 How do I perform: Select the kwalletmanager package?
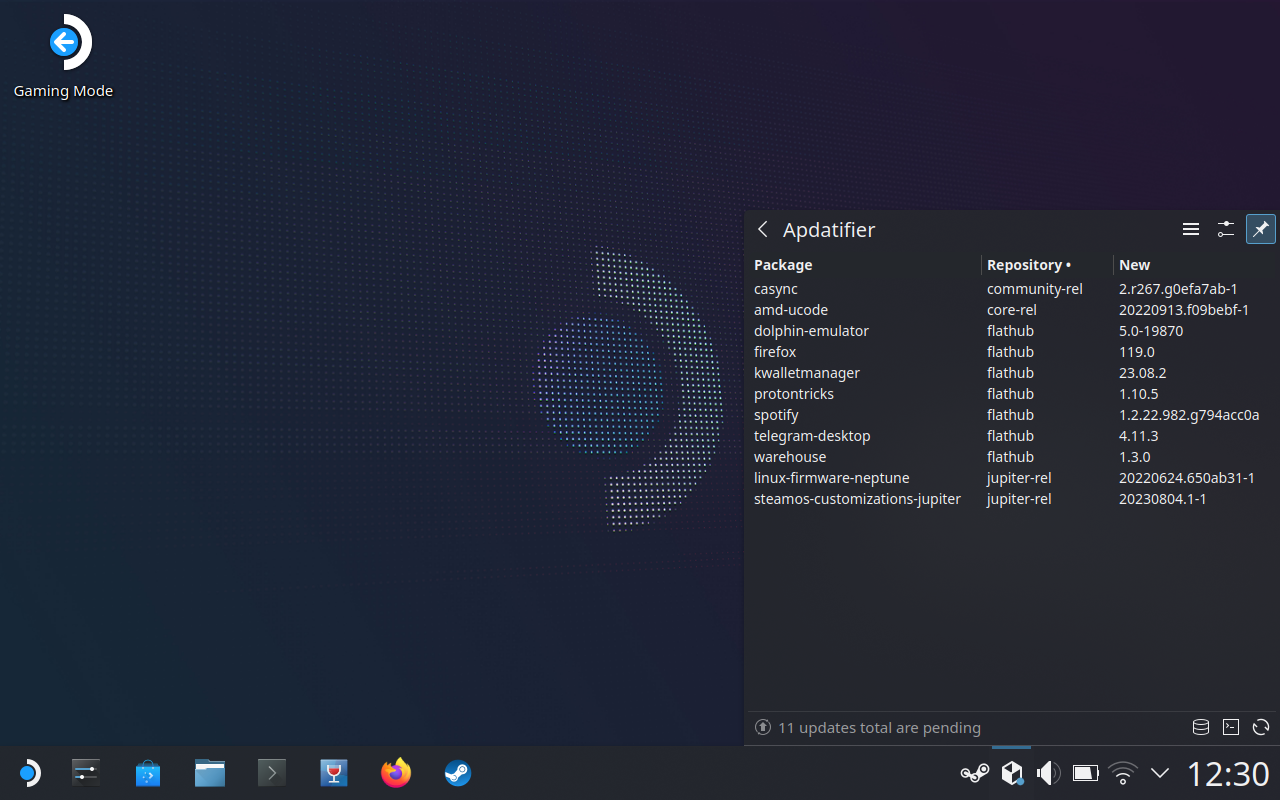tap(1012, 373)
